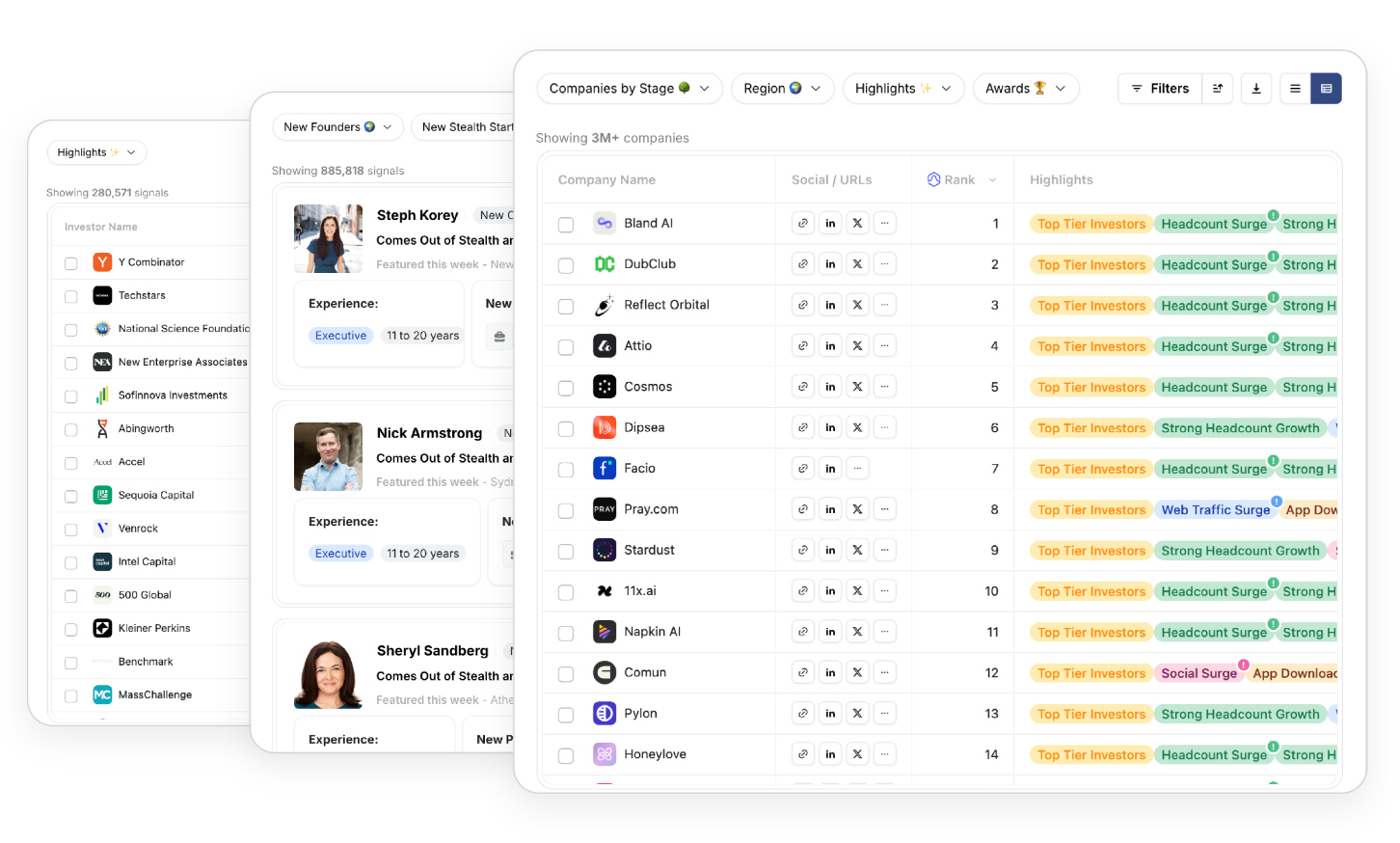Open the Companies by Stage dropdown
The width and height of the screenshot is (1400, 843).
pos(630,89)
